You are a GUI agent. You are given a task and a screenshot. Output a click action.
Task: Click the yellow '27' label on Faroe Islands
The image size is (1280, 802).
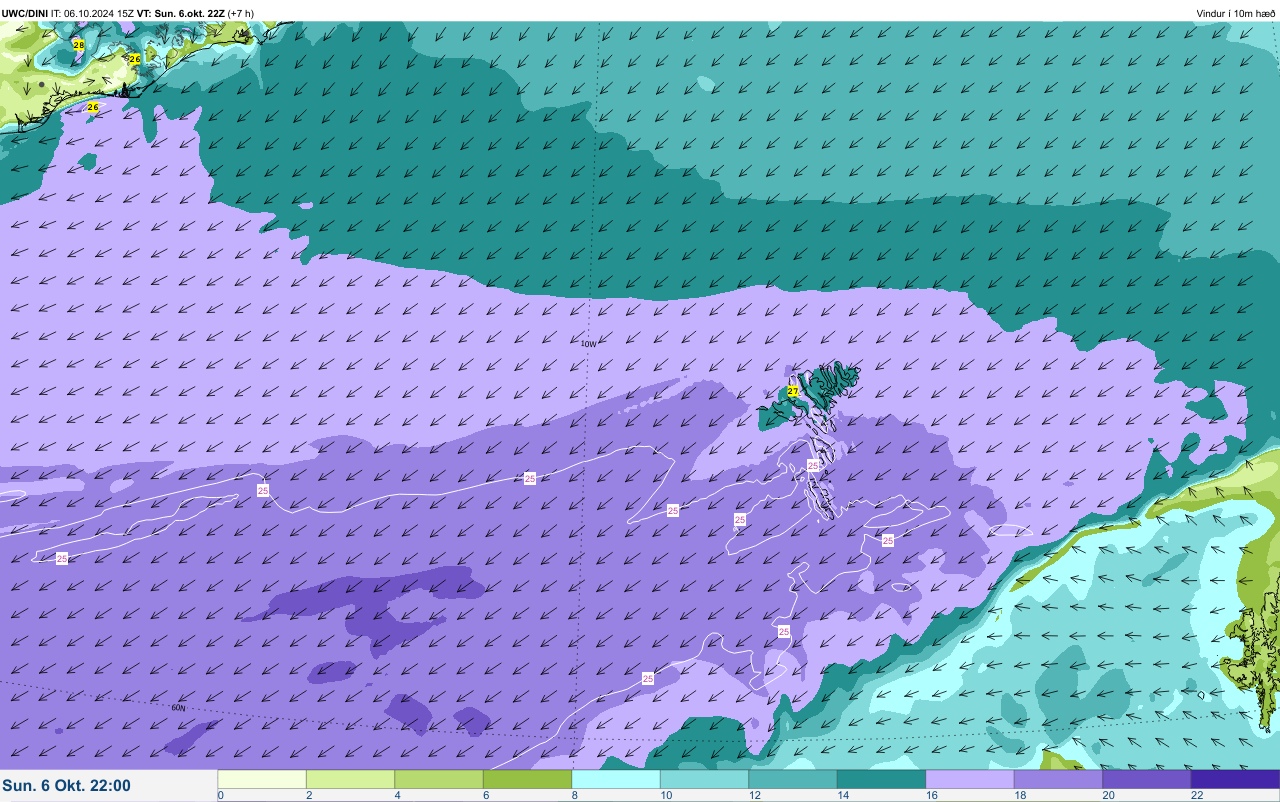793,391
